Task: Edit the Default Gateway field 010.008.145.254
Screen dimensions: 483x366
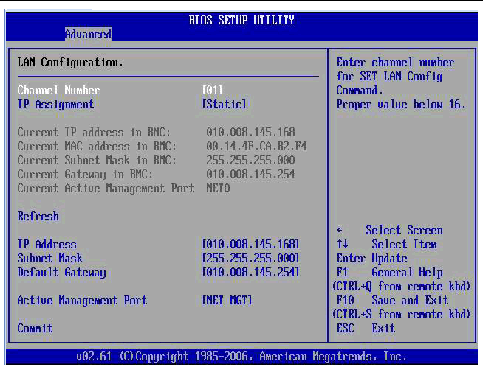Action: (251, 272)
